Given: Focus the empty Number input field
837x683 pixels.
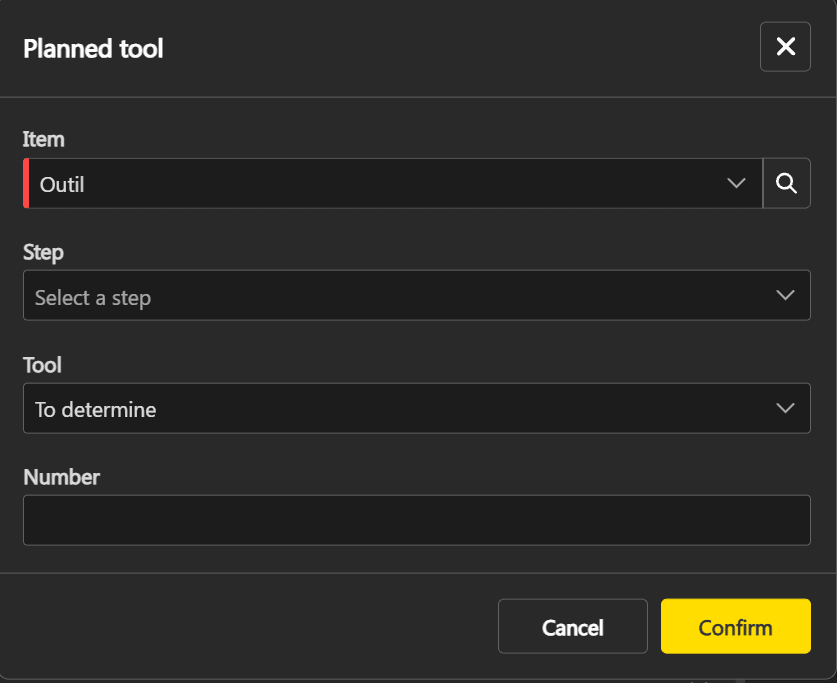Looking at the screenshot, I should coord(417,520).
